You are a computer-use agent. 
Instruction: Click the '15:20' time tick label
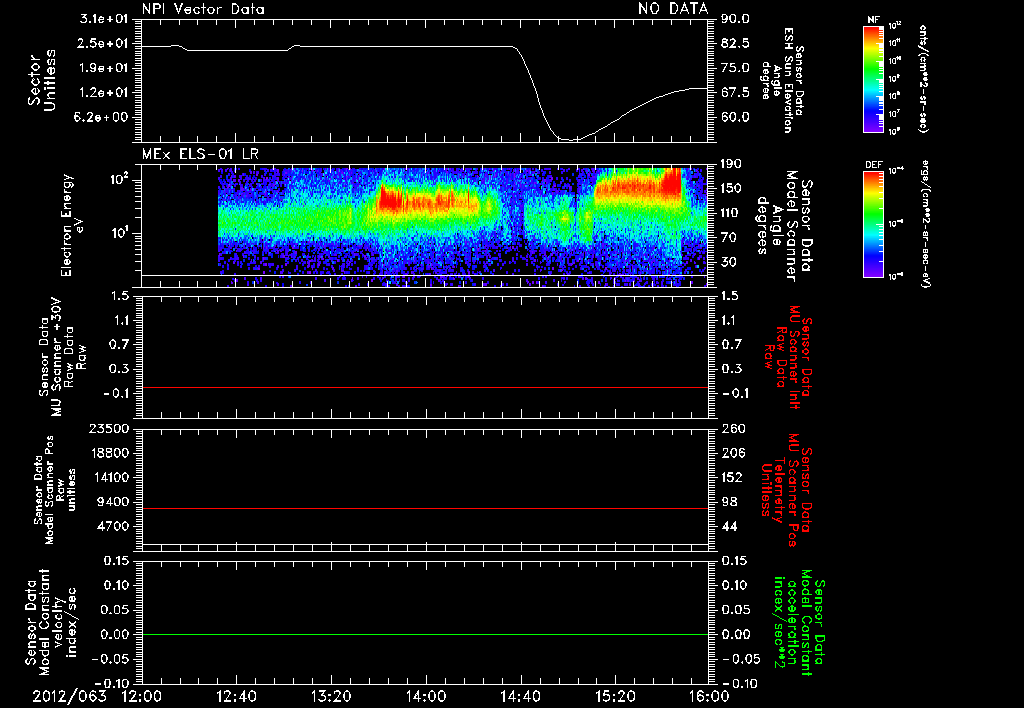(615, 696)
